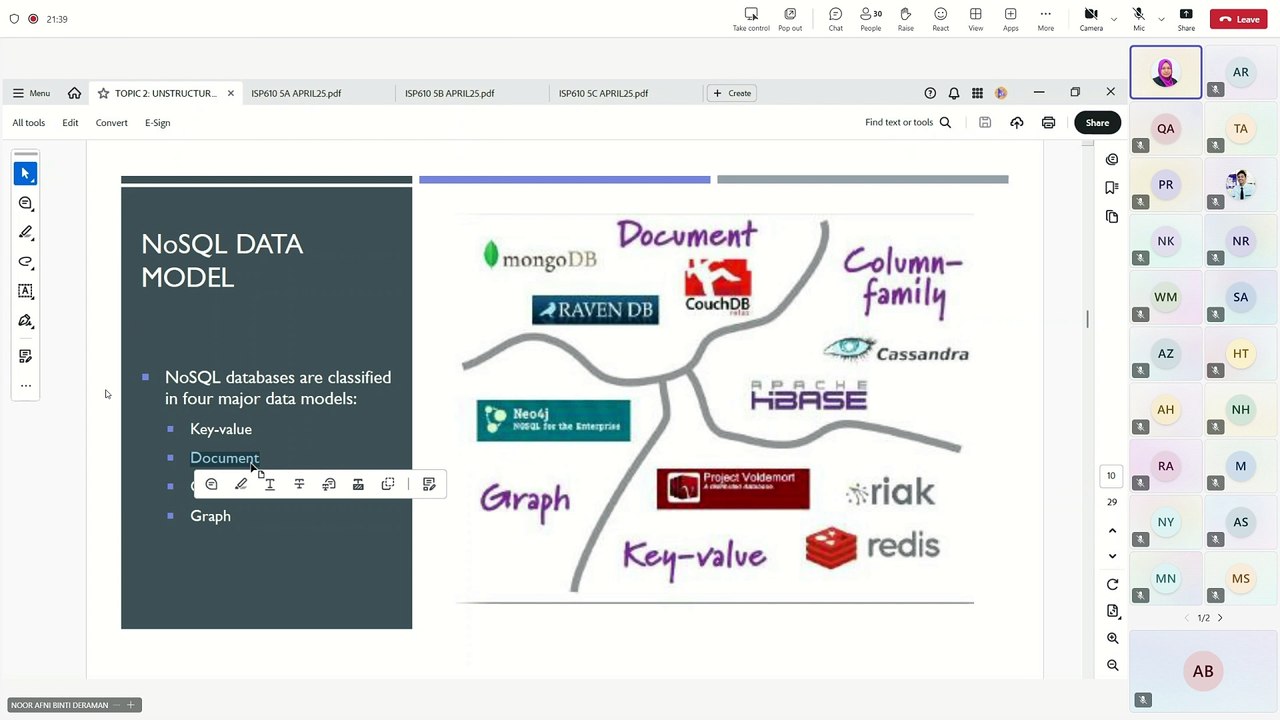Select the freehand Draw loop tool
The image size is (1280, 720).
[25, 262]
